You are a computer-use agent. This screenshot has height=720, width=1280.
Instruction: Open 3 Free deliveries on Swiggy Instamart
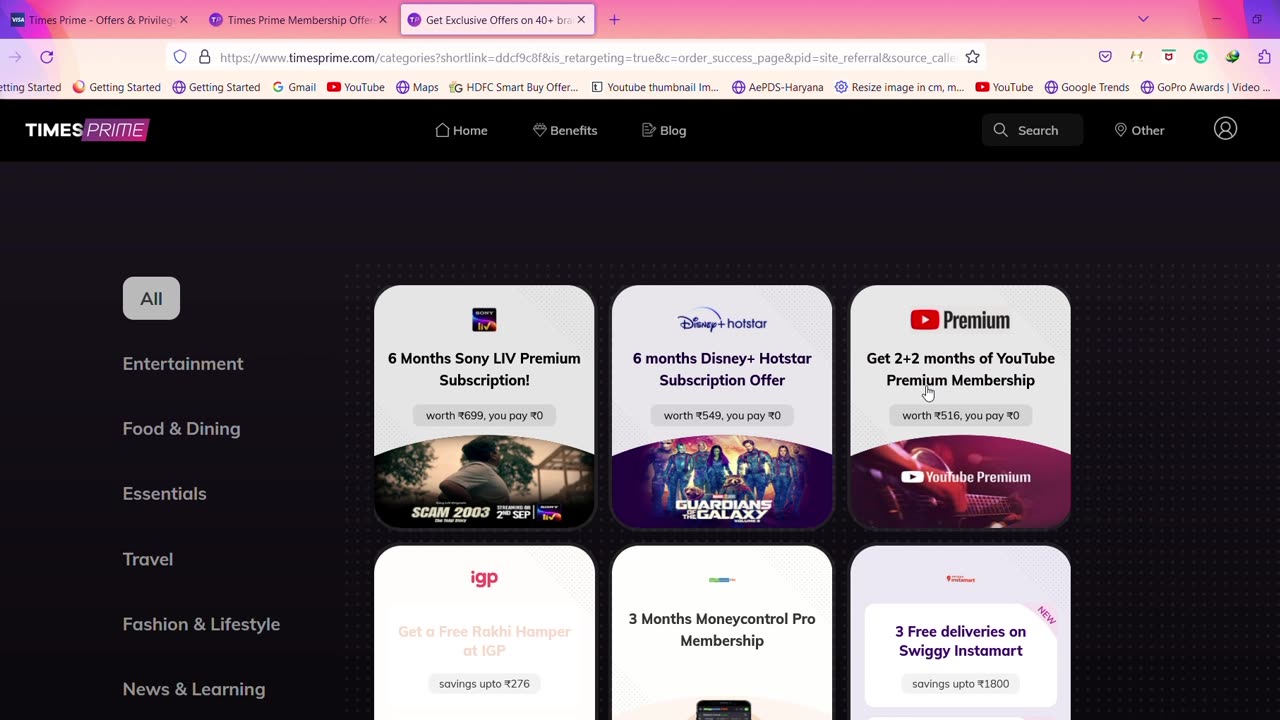(x=960, y=641)
